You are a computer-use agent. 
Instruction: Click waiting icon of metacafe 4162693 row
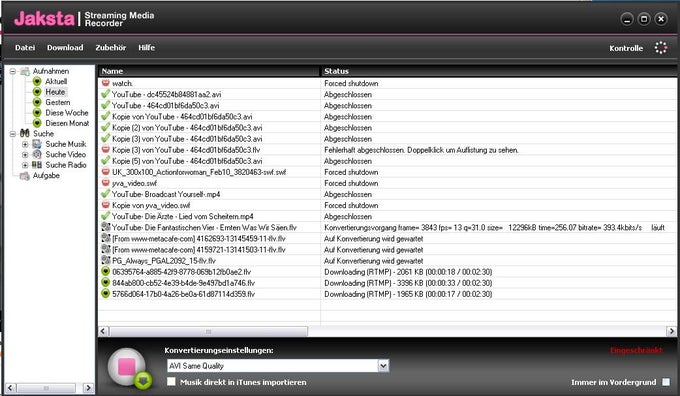coord(105,238)
